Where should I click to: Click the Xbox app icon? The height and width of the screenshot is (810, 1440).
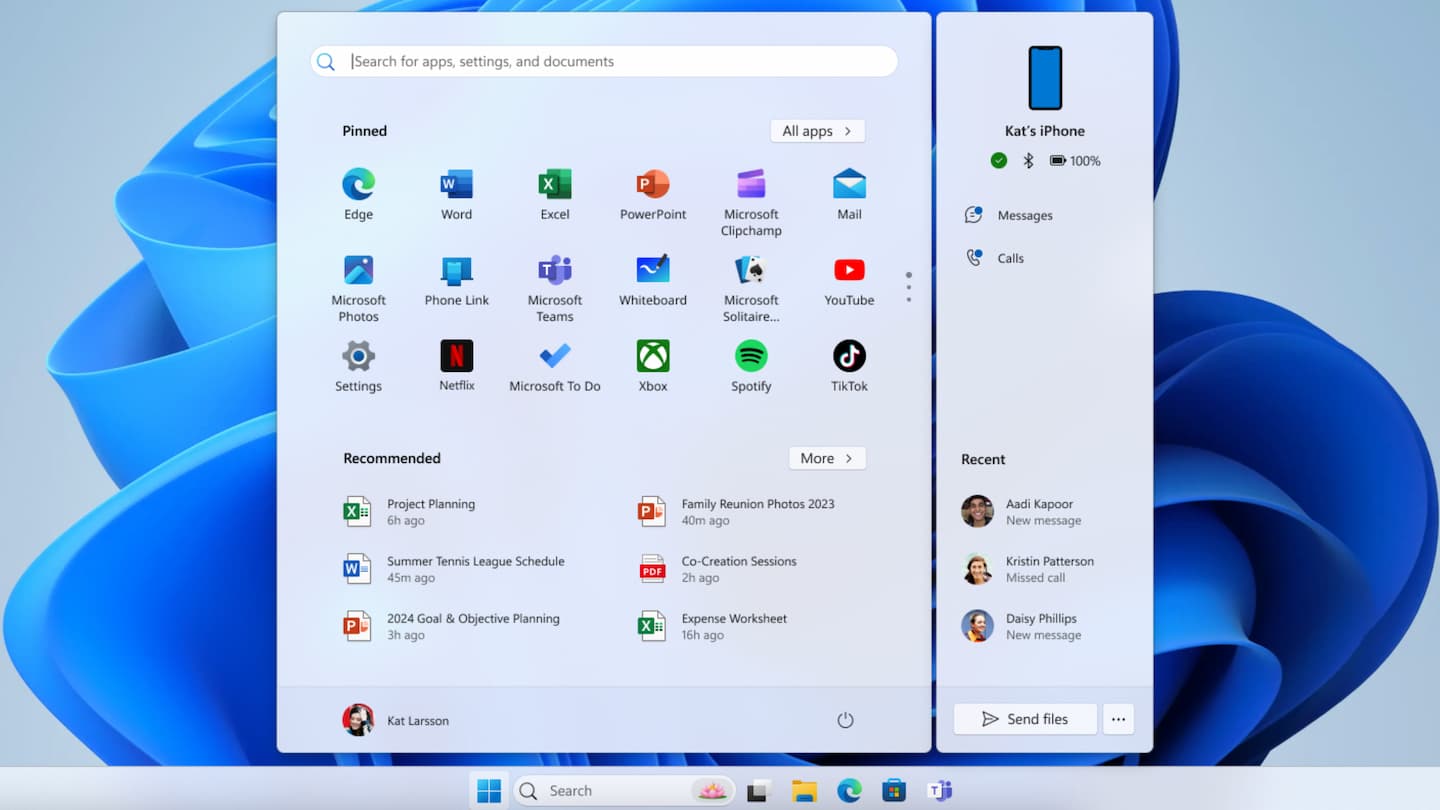click(653, 357)
